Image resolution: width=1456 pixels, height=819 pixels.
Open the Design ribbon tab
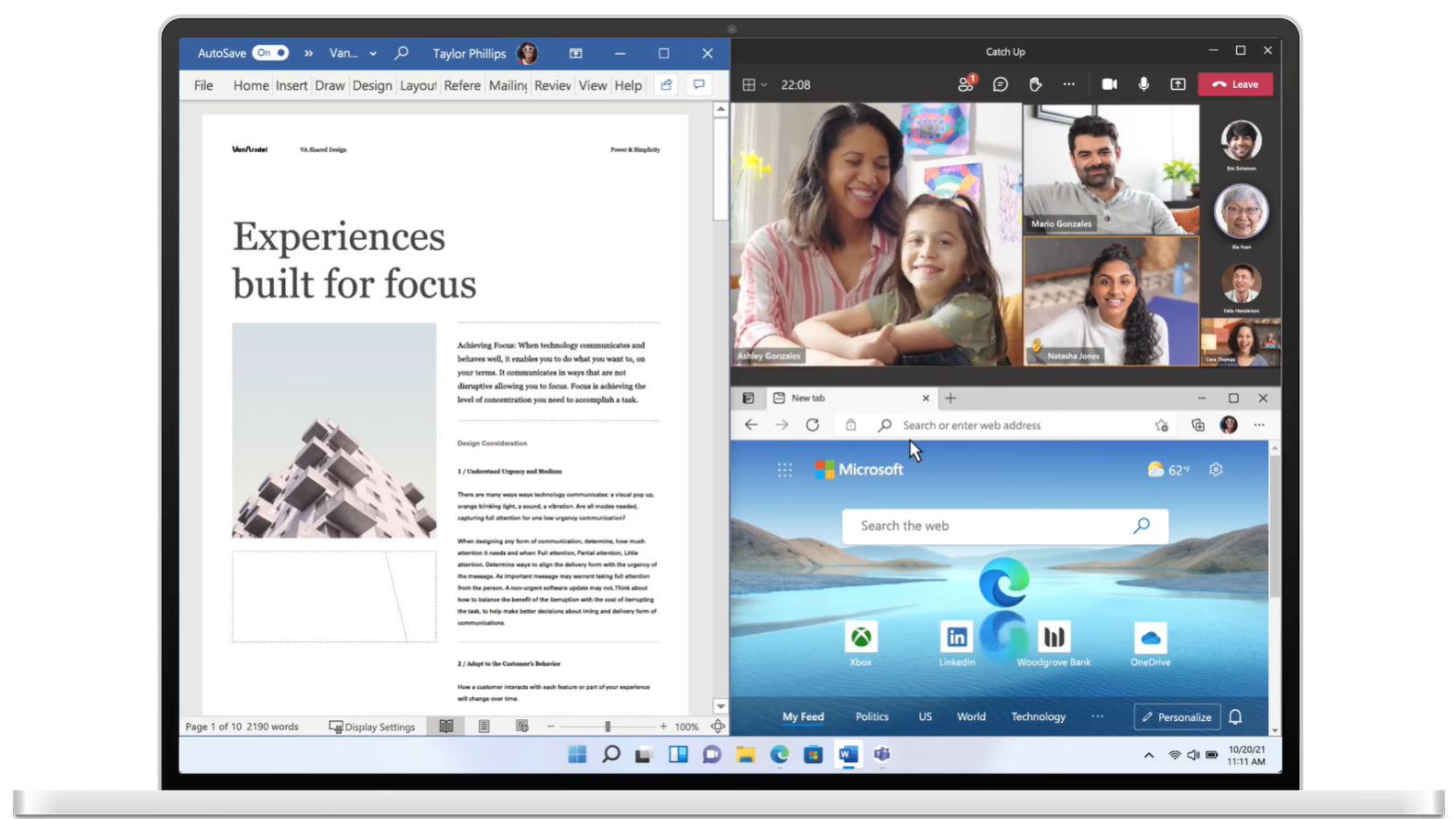tap(372, 85)
